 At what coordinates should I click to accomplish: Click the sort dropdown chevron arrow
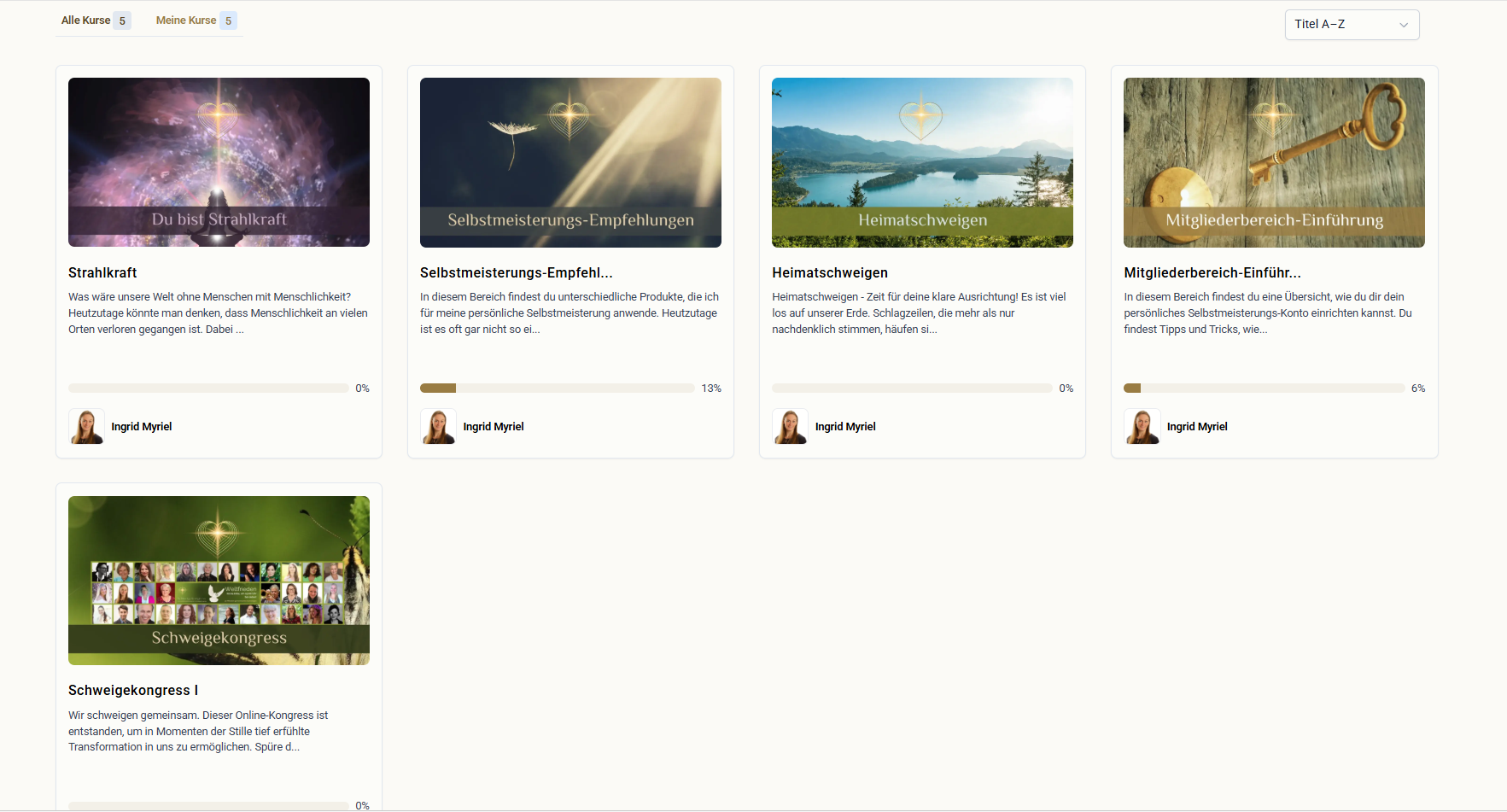tap(1403, 25)
